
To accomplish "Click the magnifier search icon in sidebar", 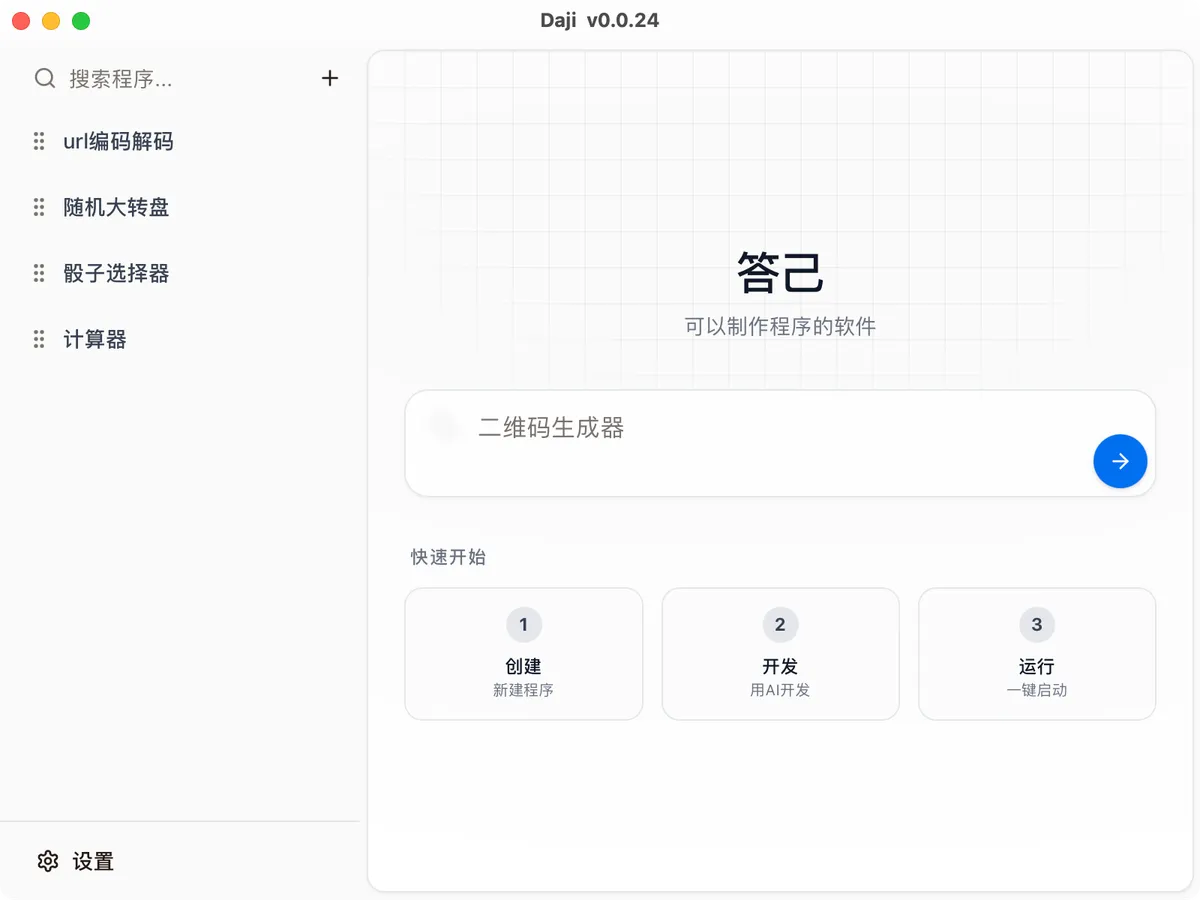I will pos(45,79).
